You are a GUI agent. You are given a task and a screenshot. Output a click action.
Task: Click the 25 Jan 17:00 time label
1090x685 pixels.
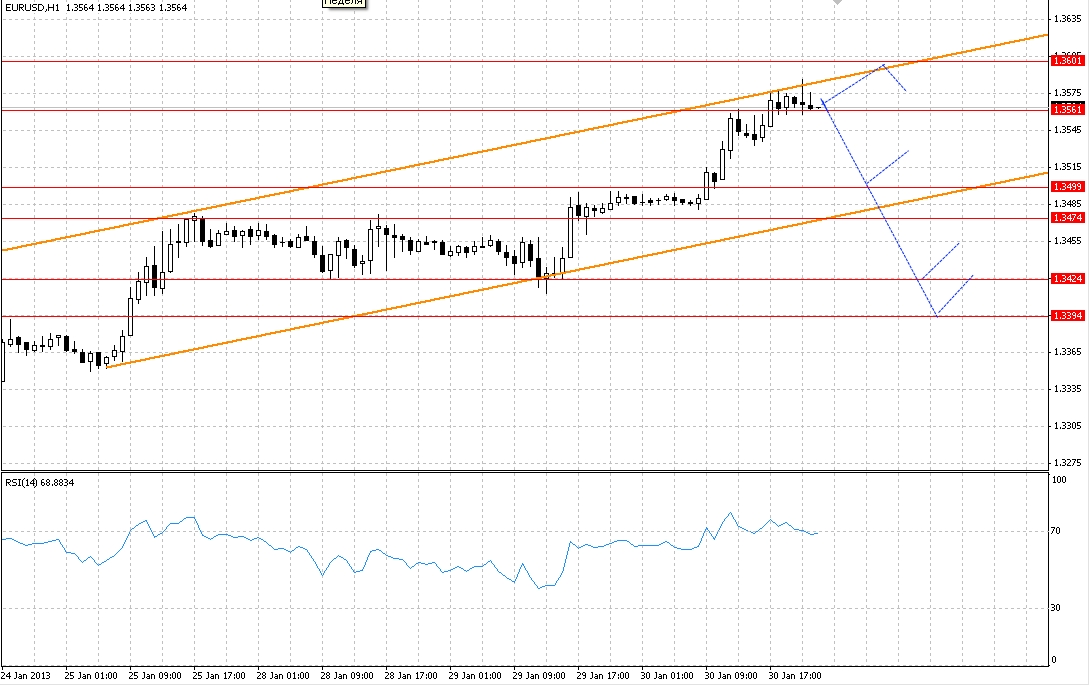coord(218,676)
